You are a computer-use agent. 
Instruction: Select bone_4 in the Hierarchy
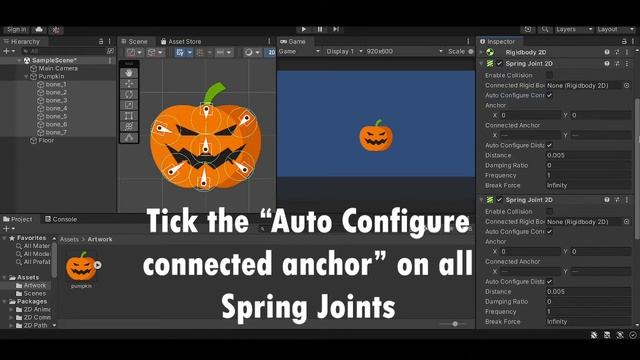tap(56, 108)
